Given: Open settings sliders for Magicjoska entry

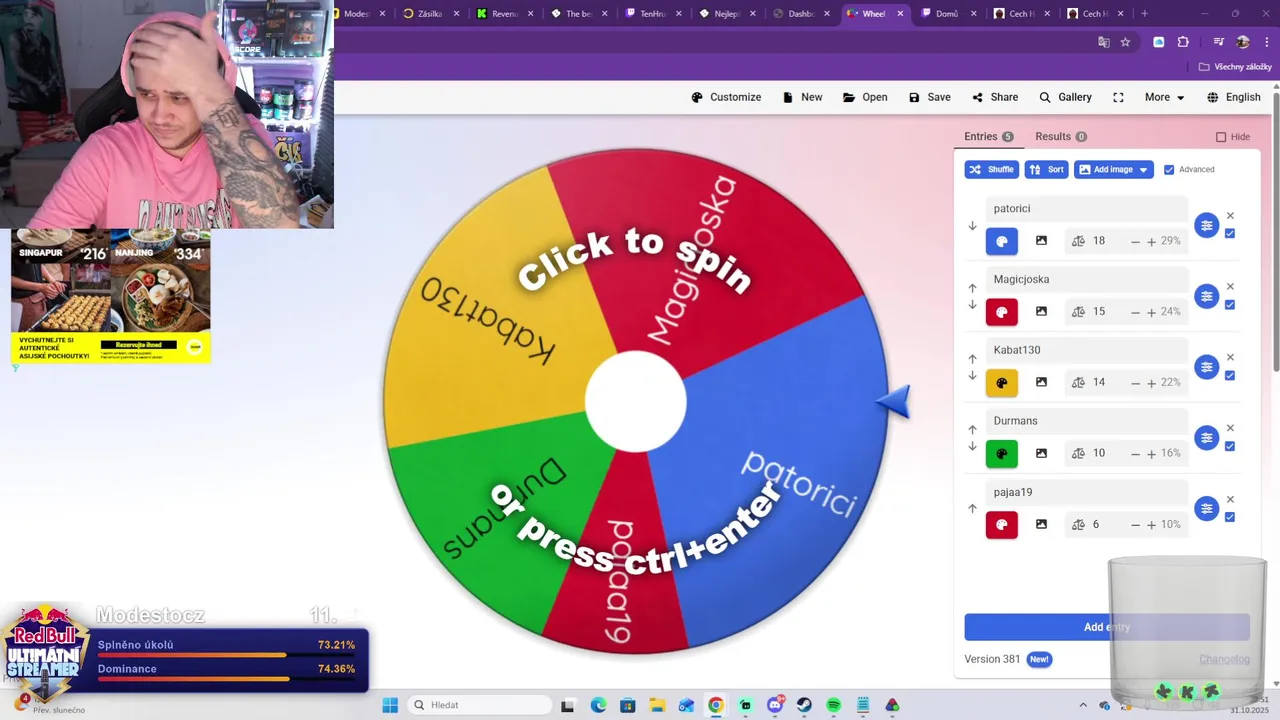Looking at the screenshot, I should pyautogui.click(x=1207, y=296).
